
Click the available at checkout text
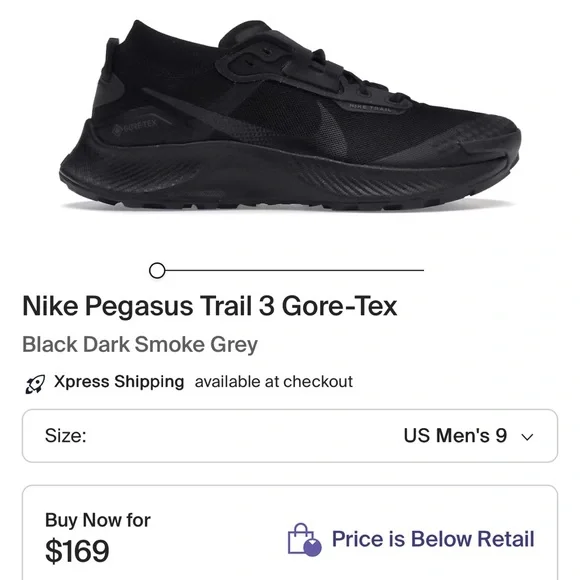point(274,382)
